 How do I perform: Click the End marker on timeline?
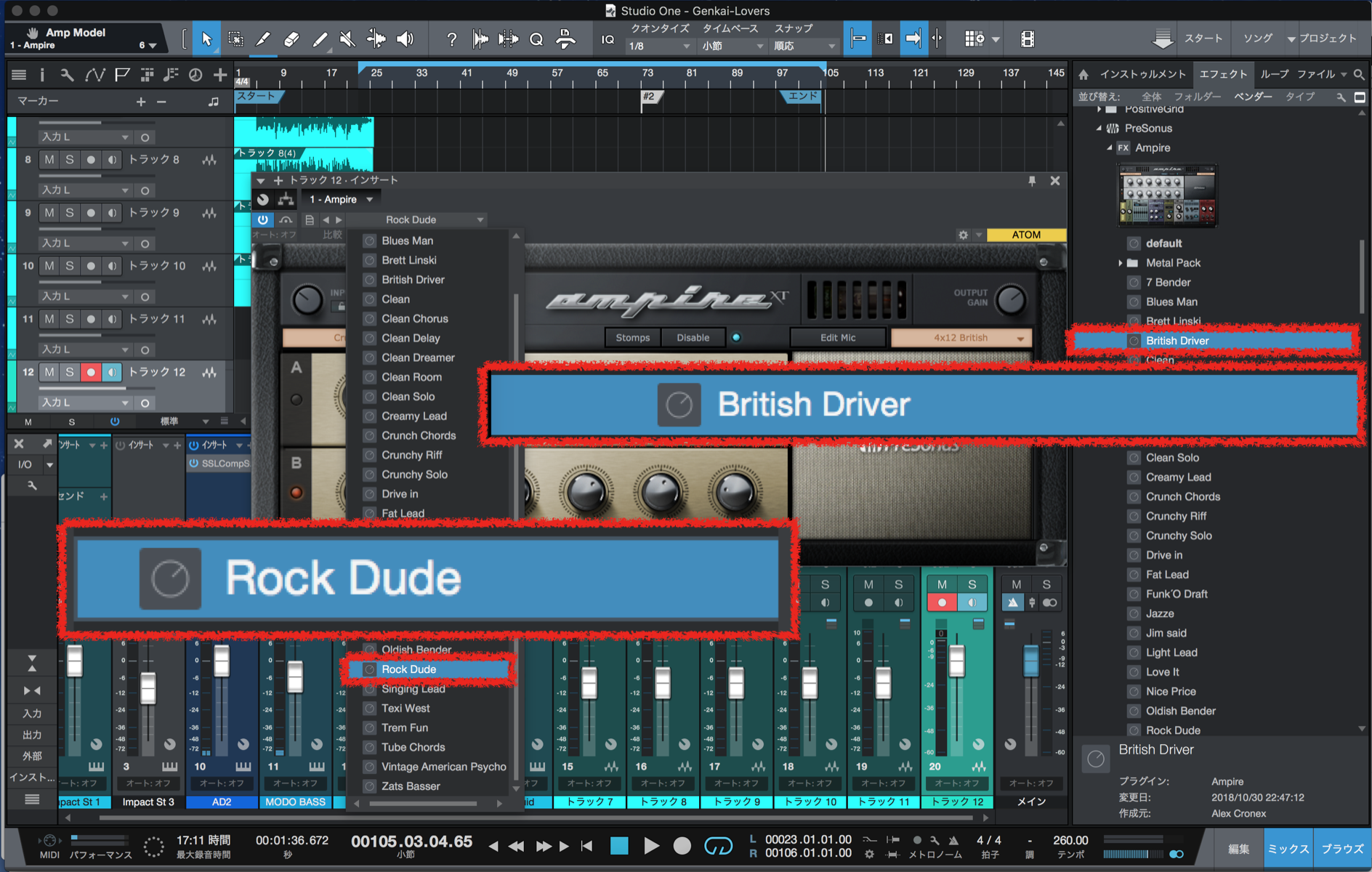pos(803,96)
